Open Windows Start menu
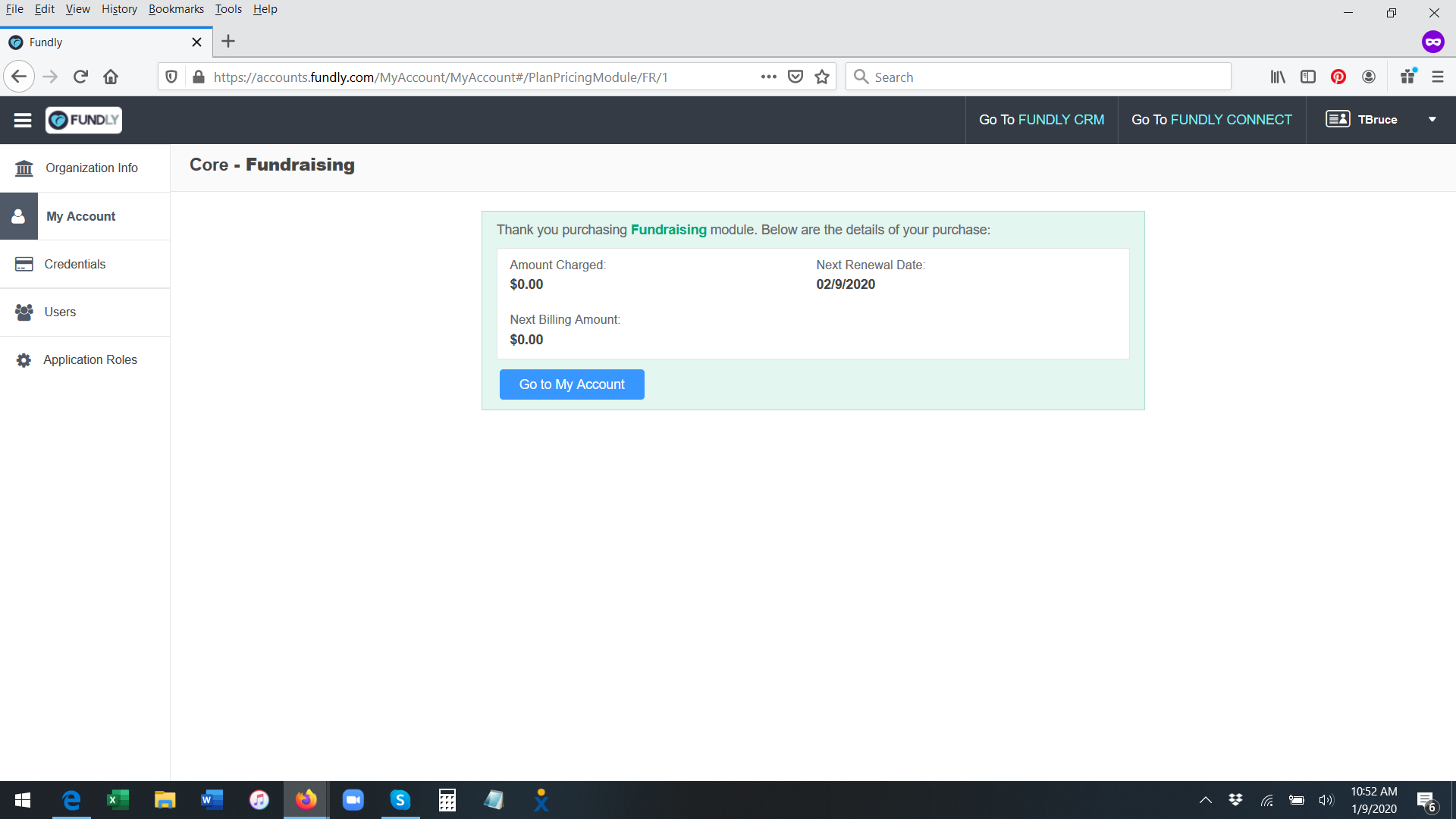1456x819 pixels. coord(23,800)
